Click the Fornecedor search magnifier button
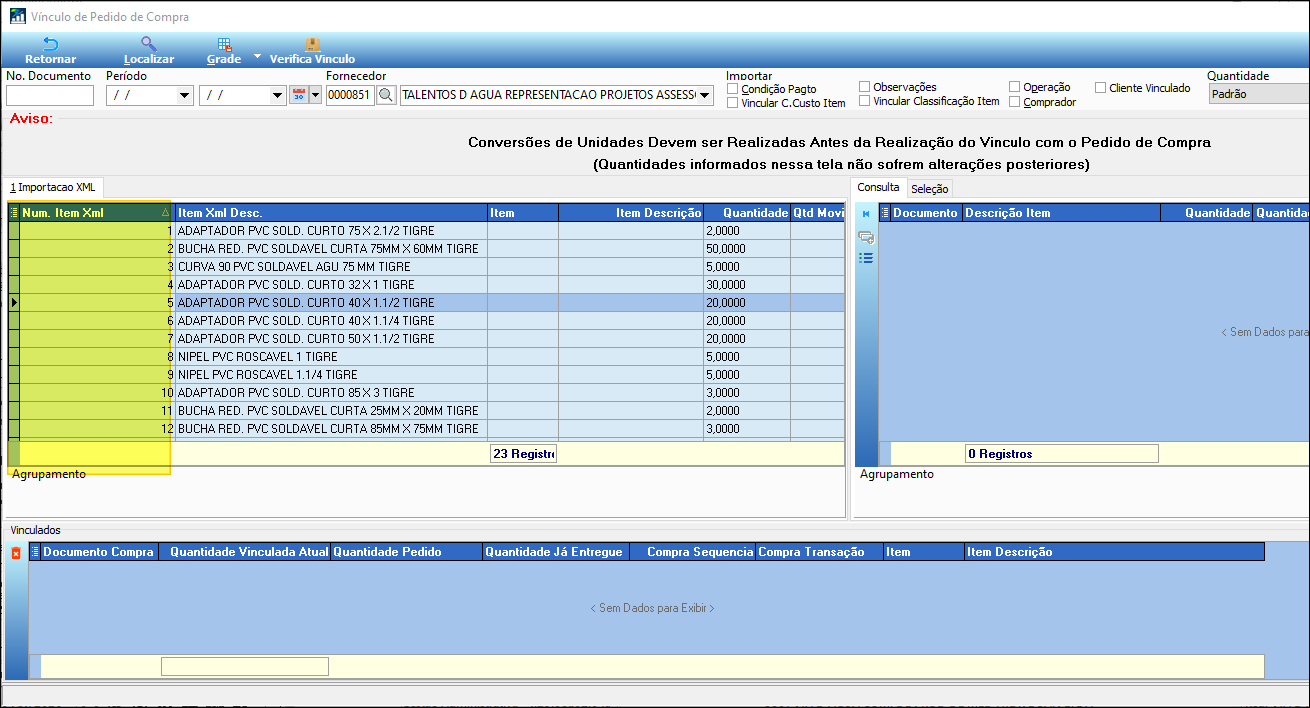 tap(386, 95)
